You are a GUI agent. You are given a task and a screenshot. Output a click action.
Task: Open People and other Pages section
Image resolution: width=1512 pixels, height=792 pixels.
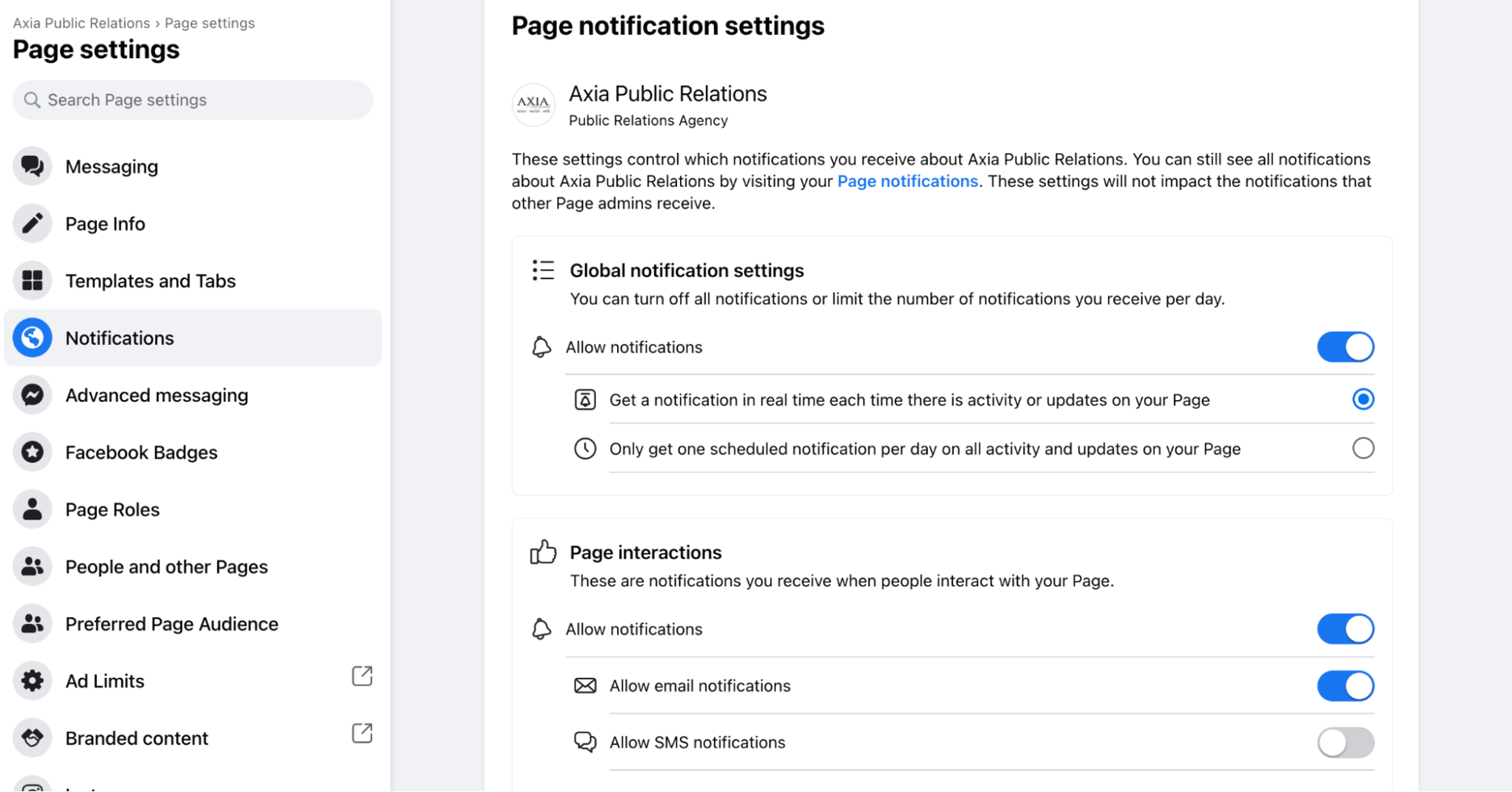pos(166,567)
